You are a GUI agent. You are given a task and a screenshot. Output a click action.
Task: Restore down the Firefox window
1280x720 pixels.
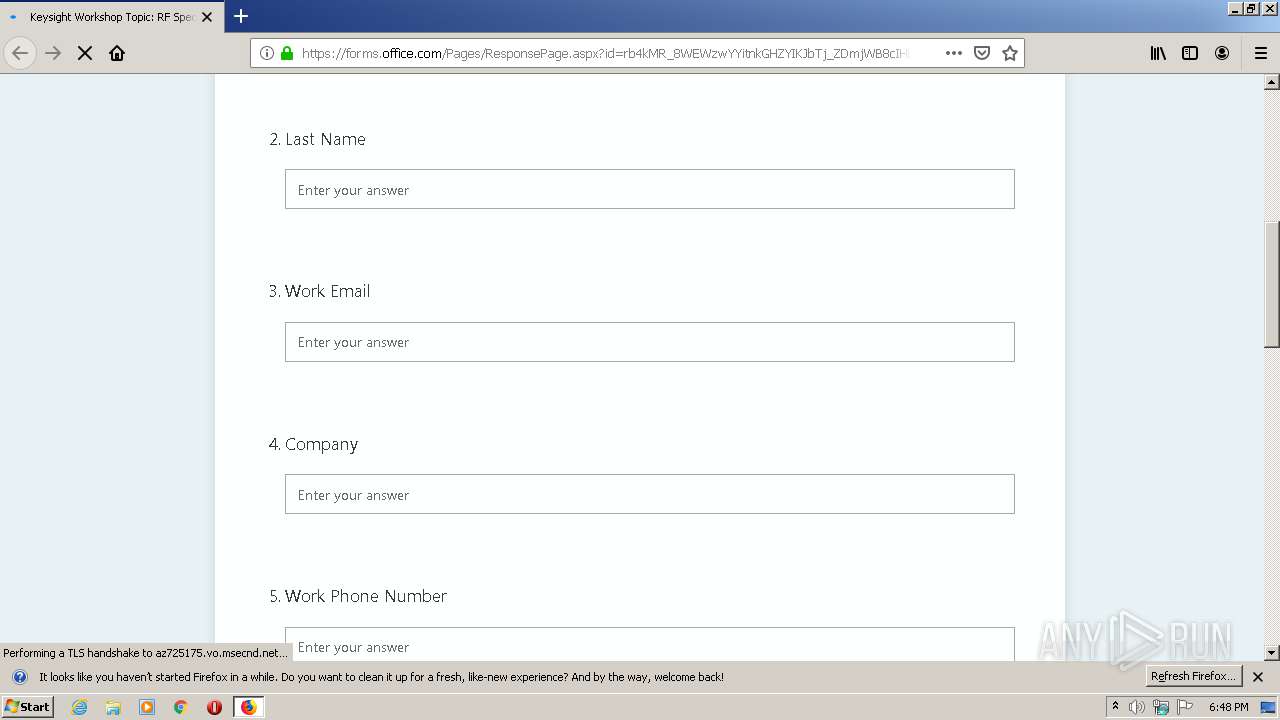(1251, 8)
